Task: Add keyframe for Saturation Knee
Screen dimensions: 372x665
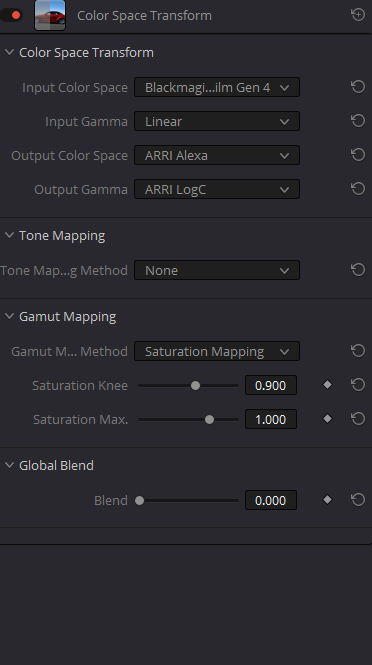Action: 327,385
